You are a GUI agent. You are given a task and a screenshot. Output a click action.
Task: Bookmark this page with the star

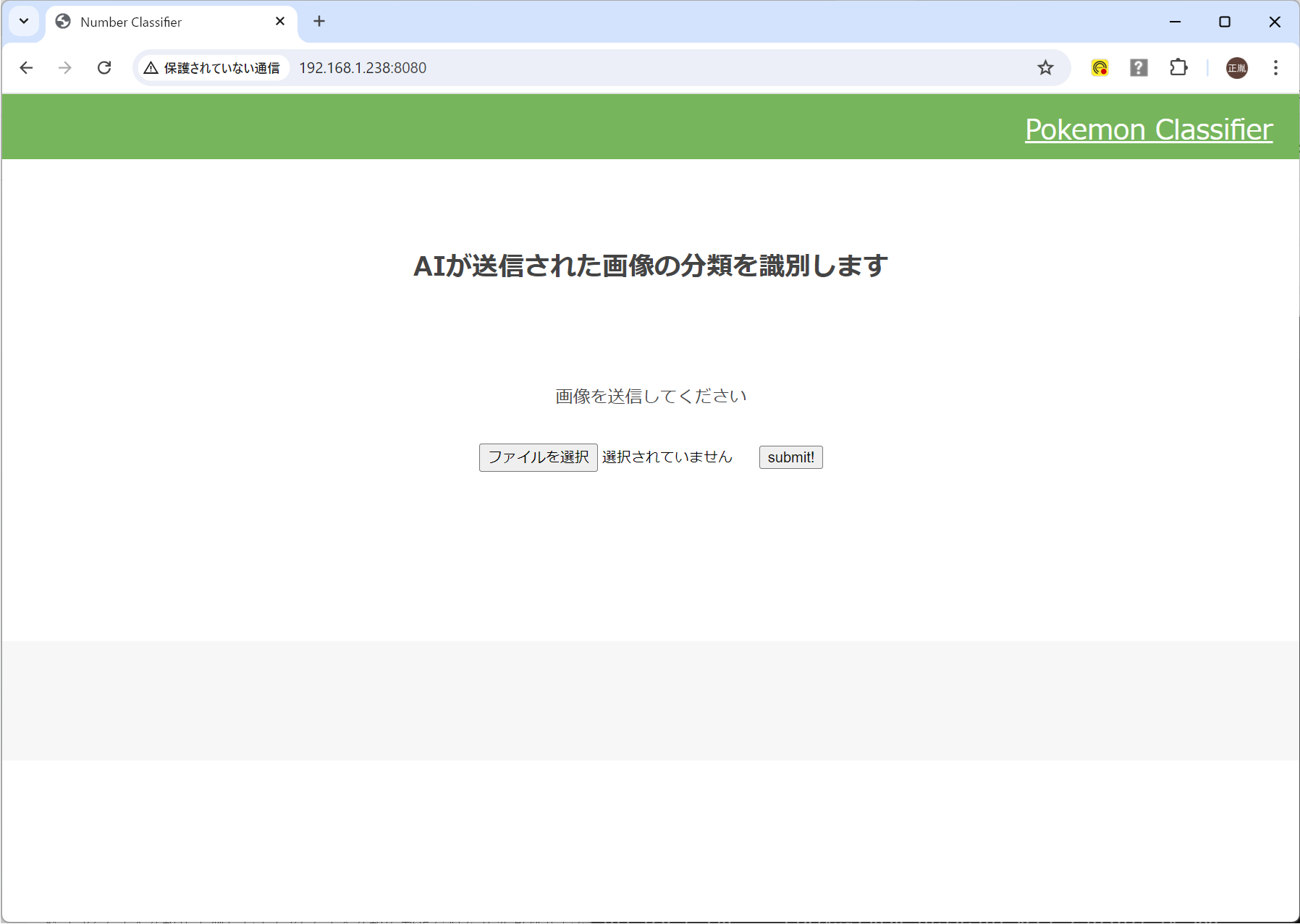[1044, 67]
